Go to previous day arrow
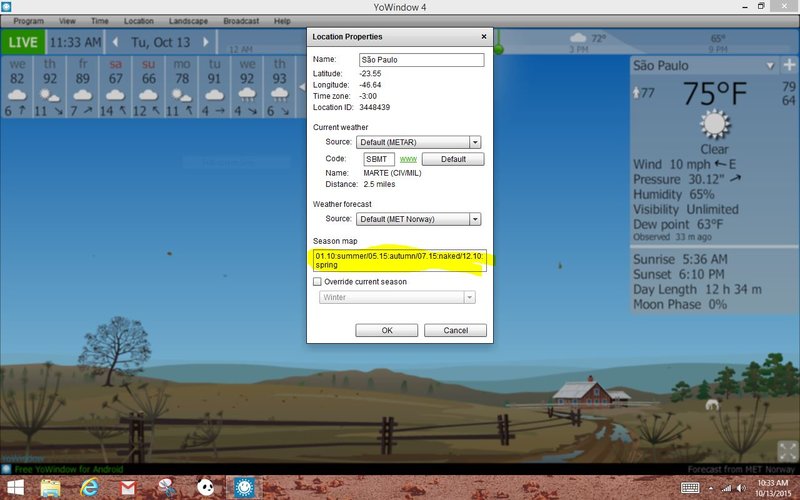 [115, 42]
